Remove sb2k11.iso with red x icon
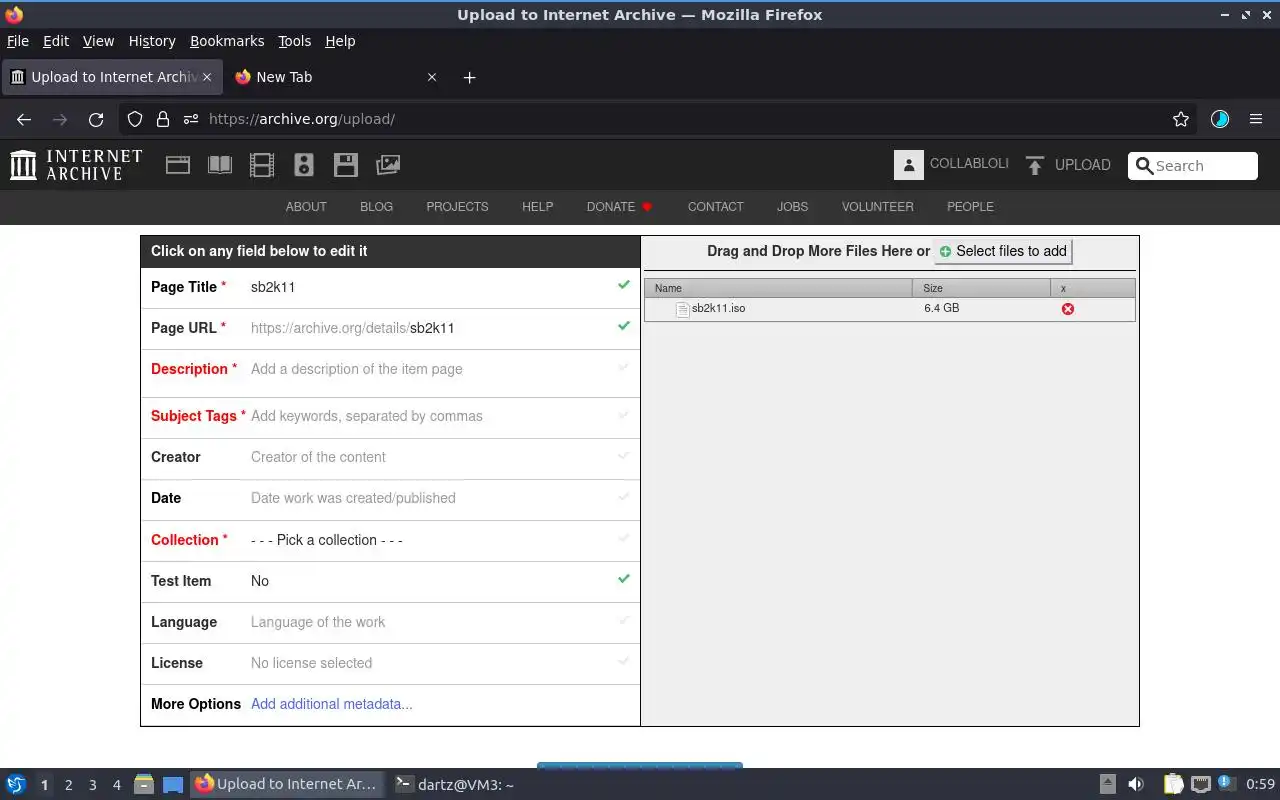The image size is (1280, 800). (x=1068, y=309)
